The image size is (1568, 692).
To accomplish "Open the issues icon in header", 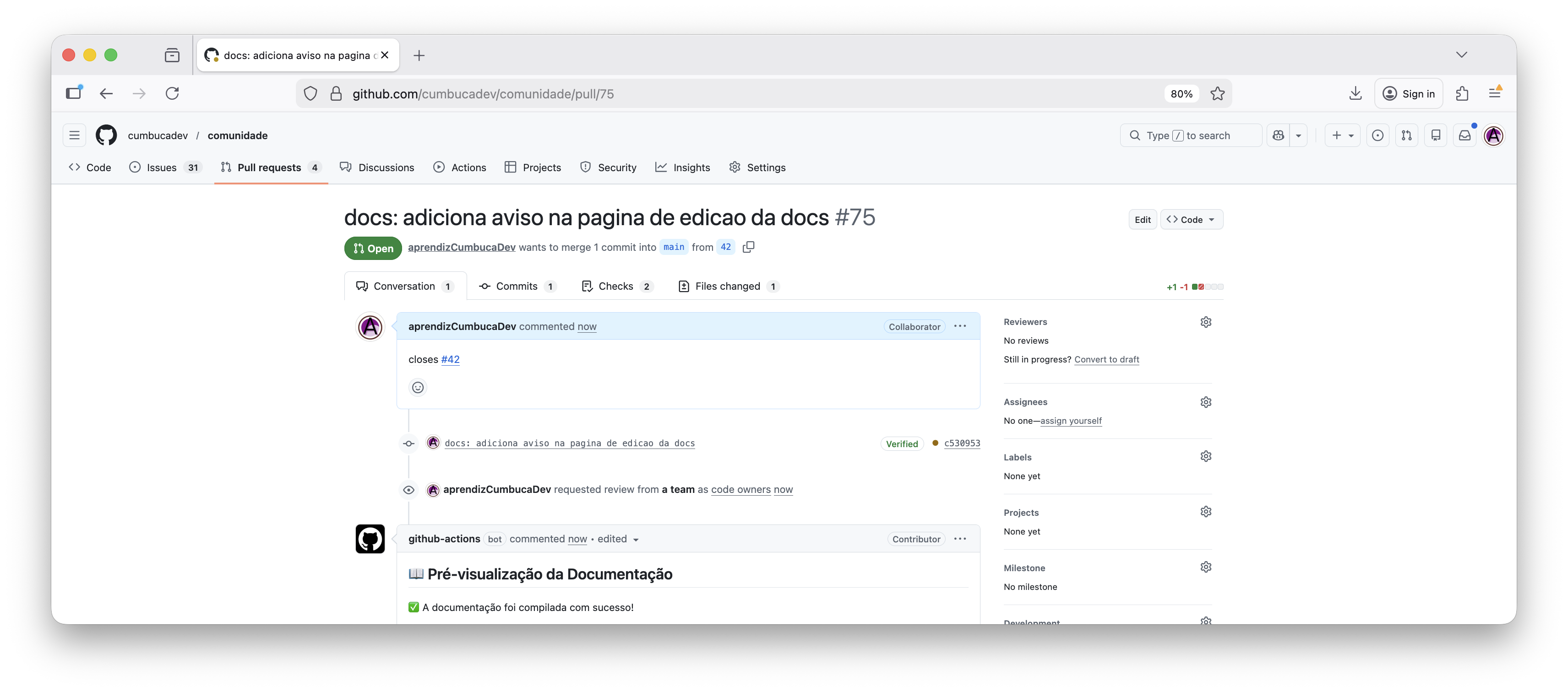I will click(x=1377, y=135).
